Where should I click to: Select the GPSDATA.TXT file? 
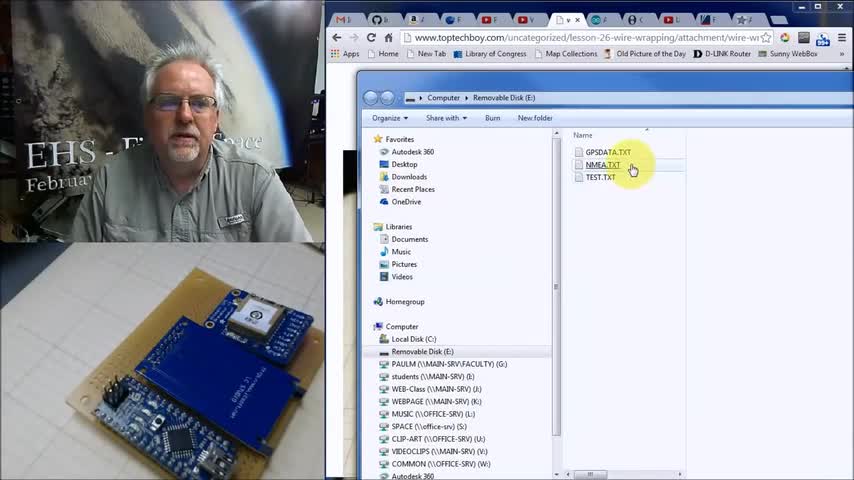tap(608, 153)
